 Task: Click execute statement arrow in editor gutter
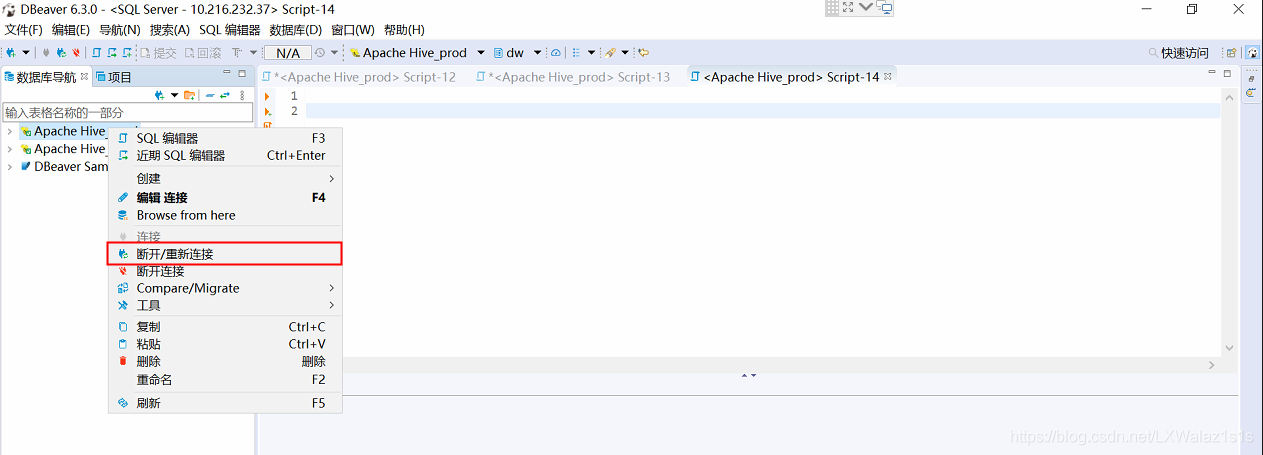(267, 96)
